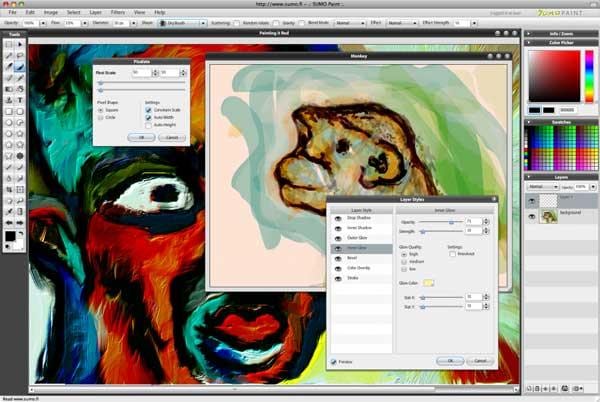Select the filled circle tool
This screenshot has width=600, height=402.
(20, 156)
